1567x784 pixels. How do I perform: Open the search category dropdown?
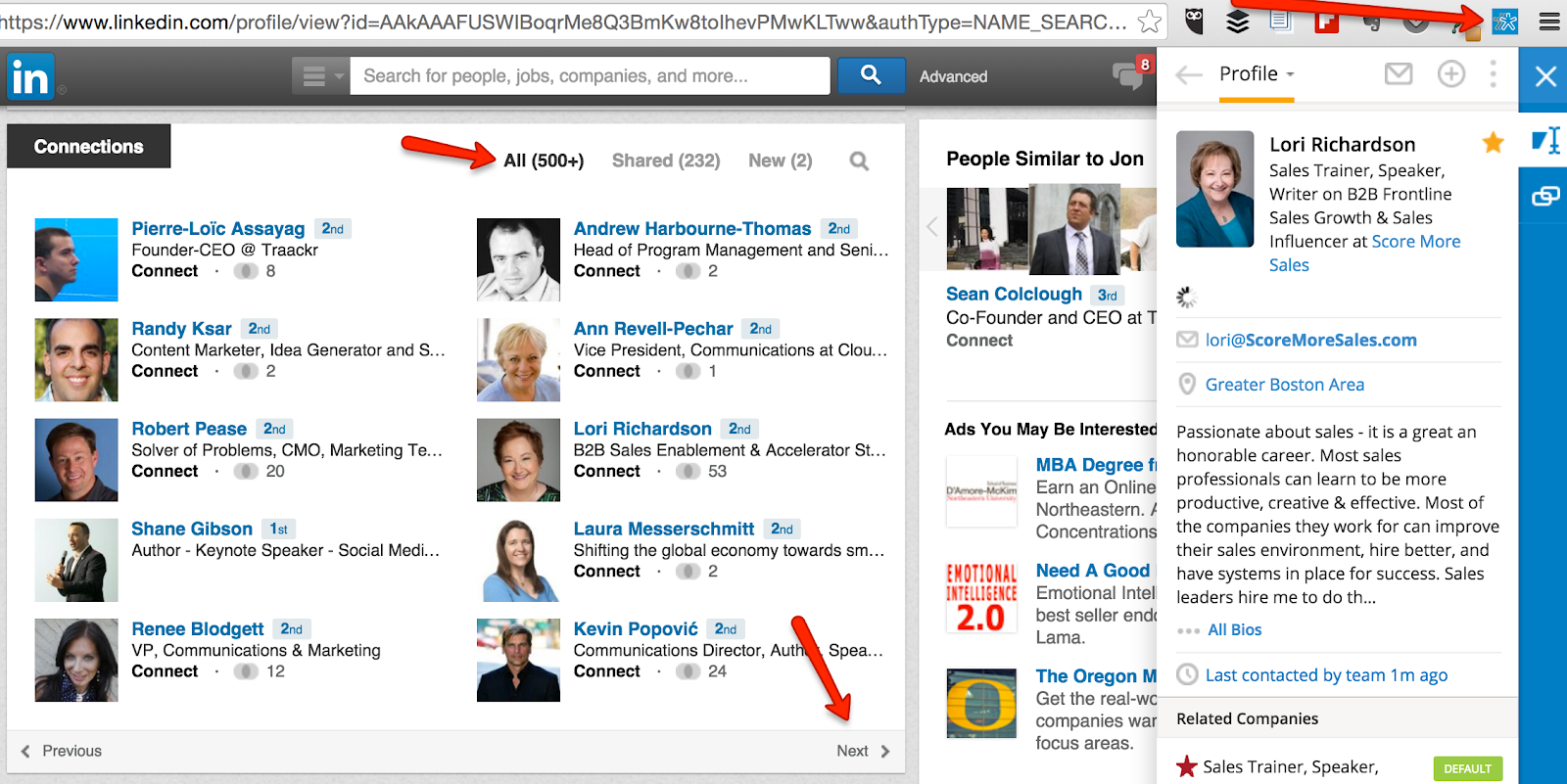320,75
